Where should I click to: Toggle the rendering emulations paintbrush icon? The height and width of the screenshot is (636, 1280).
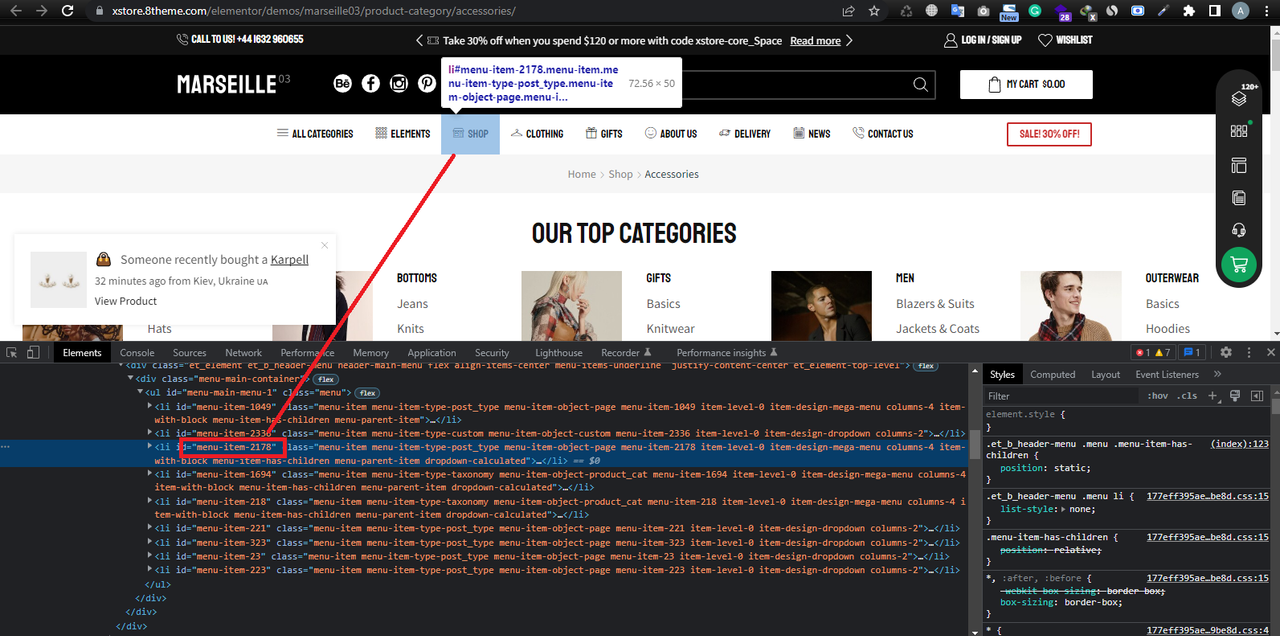(x=1235, y=396)
